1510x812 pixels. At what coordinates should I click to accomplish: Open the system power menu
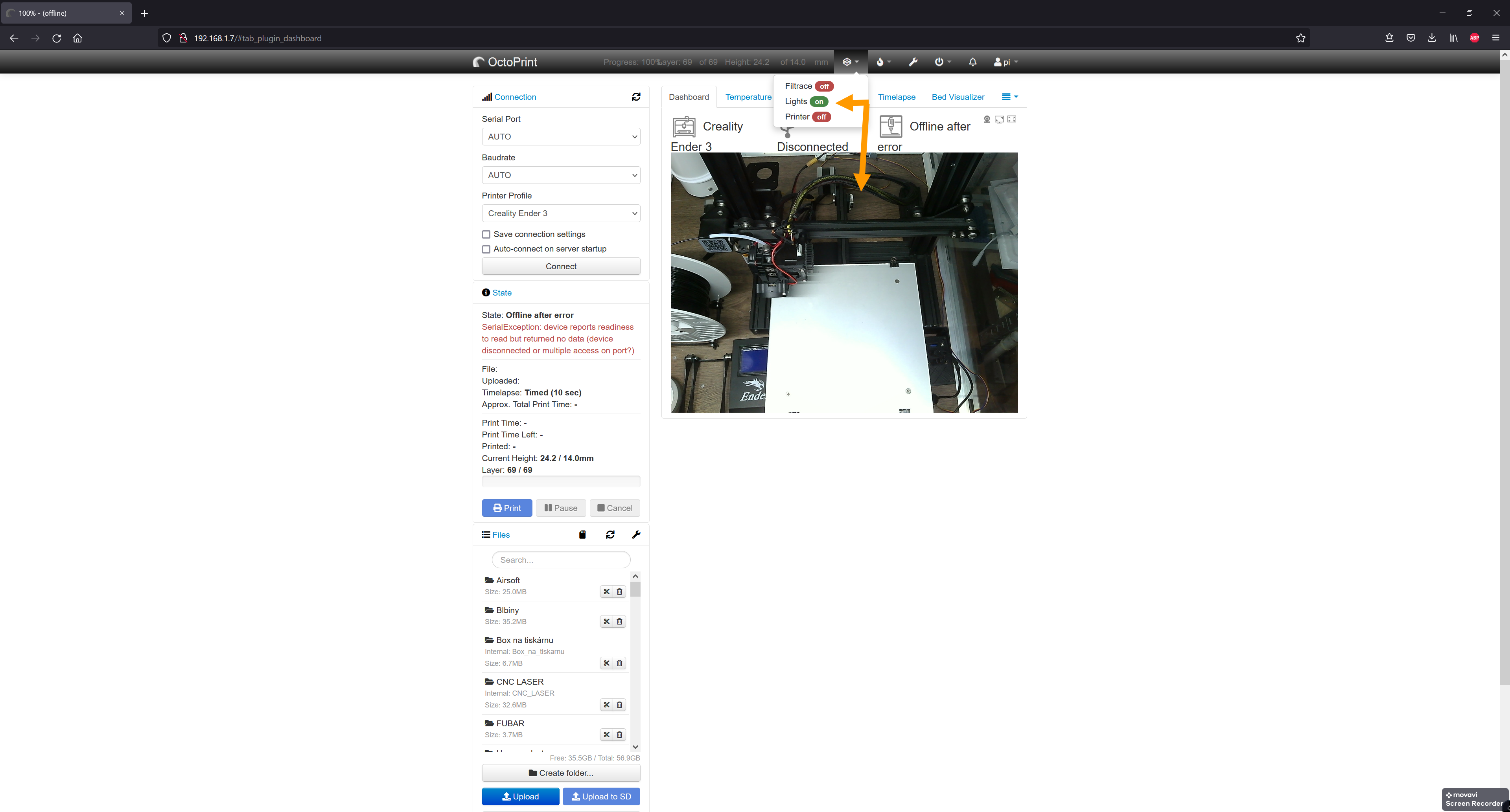tap(943, 62)
